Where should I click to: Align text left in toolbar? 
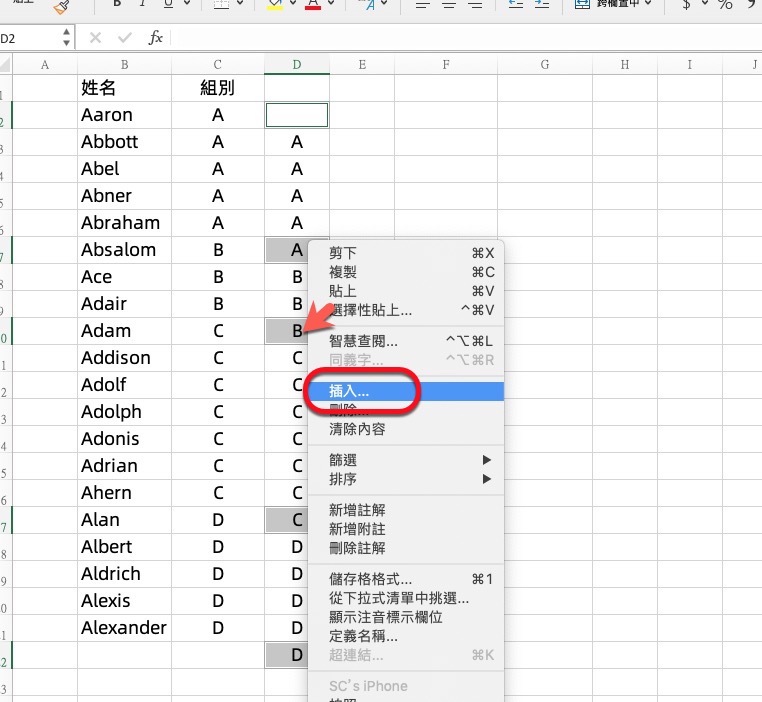click(423, 5)
